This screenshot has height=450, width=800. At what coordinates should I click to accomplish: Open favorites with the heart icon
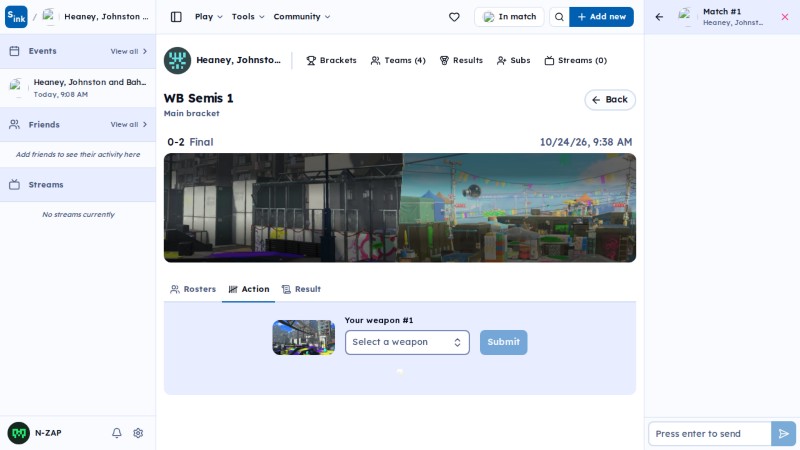[454, 17]
